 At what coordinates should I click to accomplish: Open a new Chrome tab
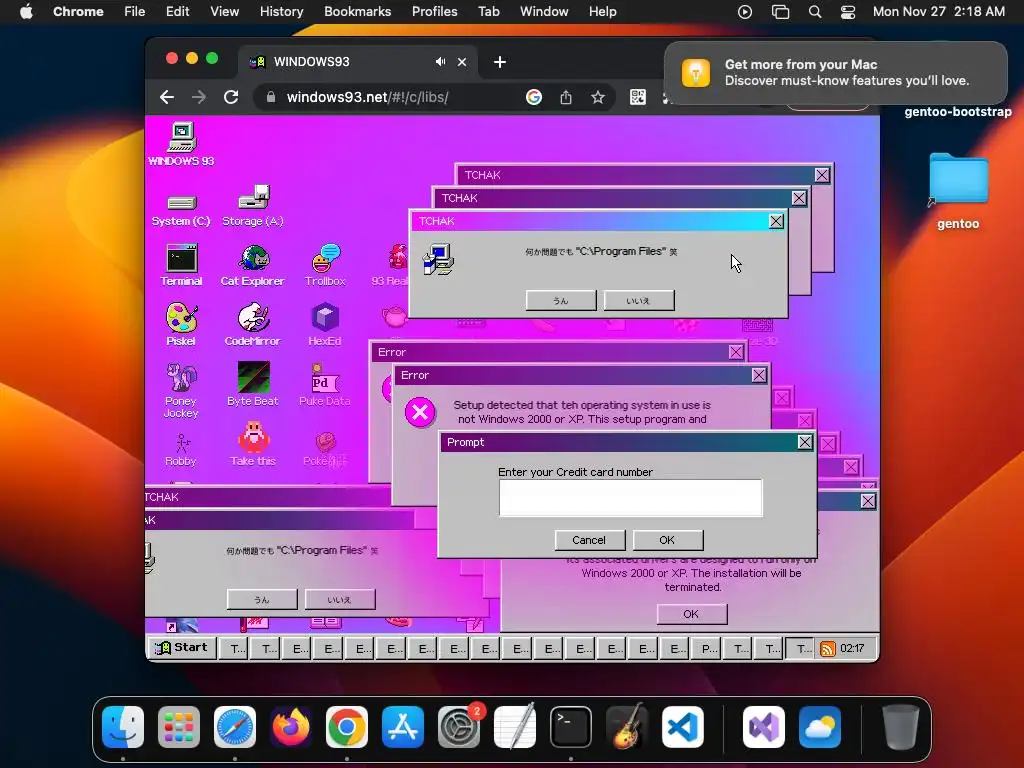tap(500, 61)
